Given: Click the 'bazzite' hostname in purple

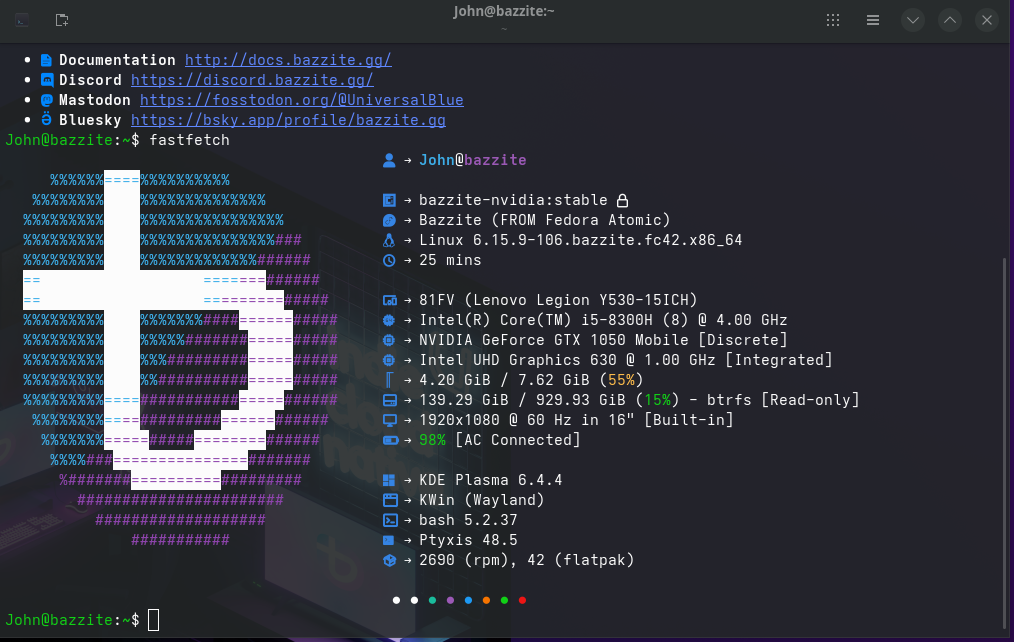Looking at the screenshot, I should point(495,160).
